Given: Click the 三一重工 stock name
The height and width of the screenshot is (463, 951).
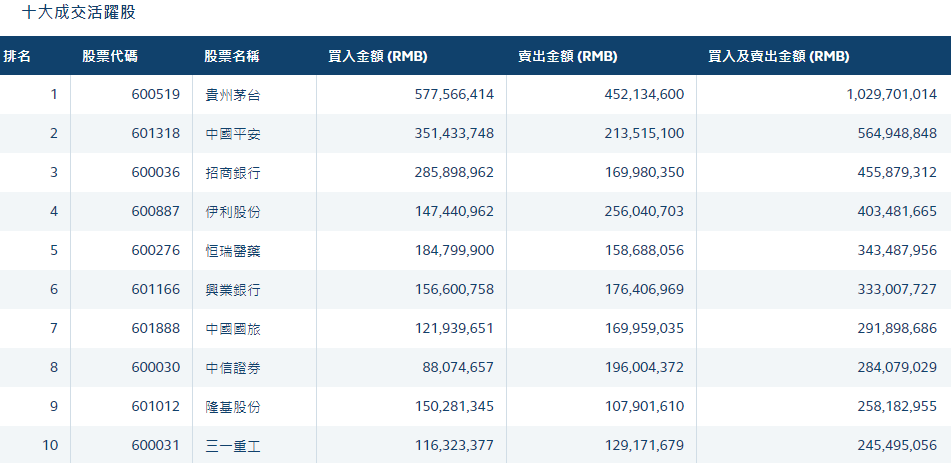Looking at the screenshot, I should [x=233, y=445].
